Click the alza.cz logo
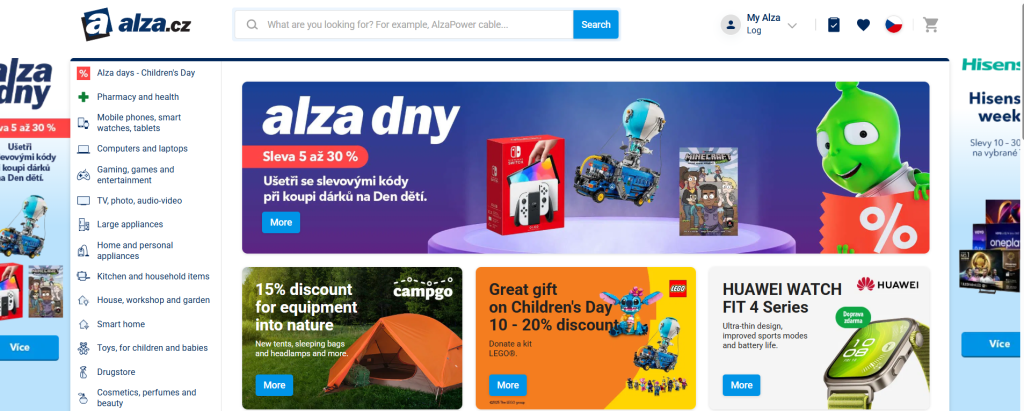 [x=136, y=25]
